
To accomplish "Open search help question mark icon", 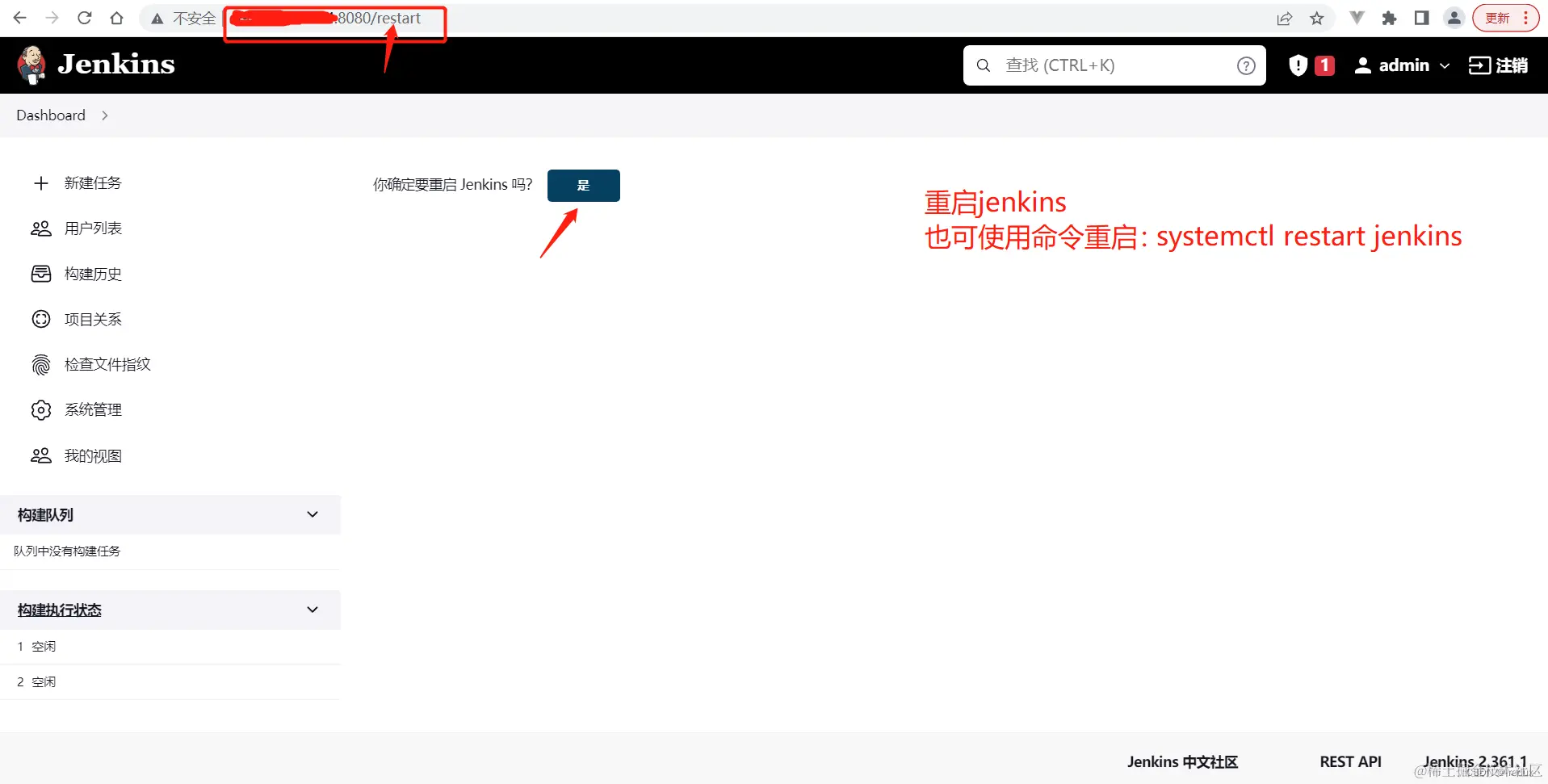I will pyautogui.click(x=1246, y=65).
